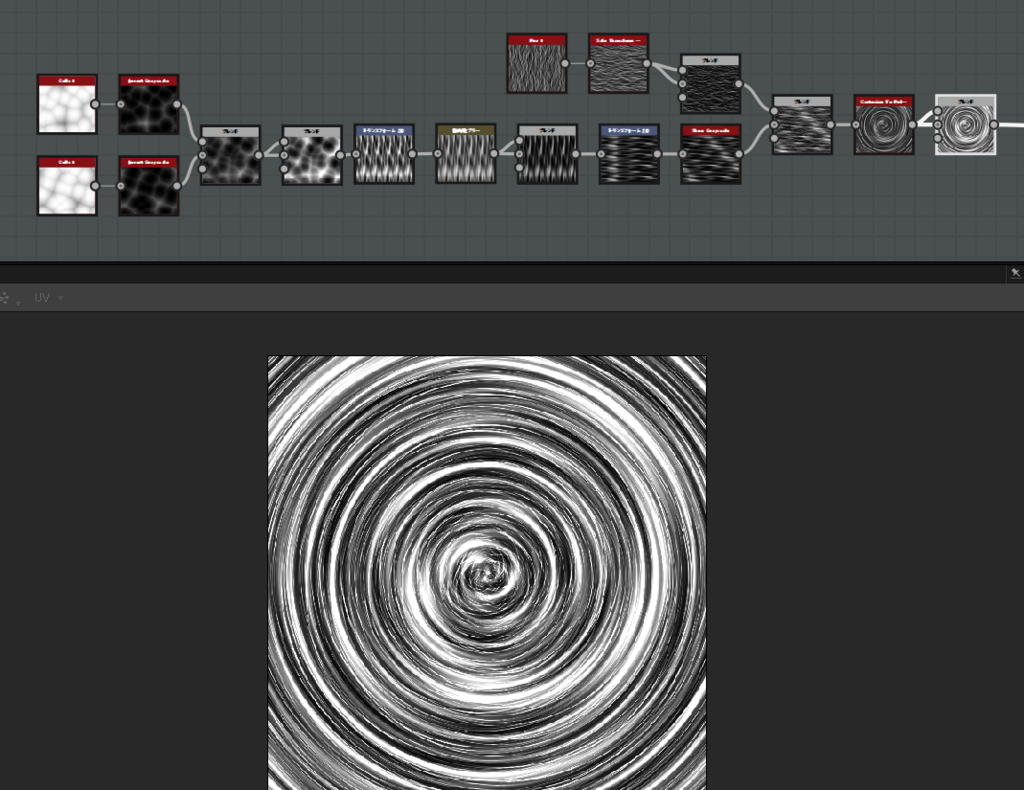Select the upper Cells 1 node
Screen dimensions: 1024x790
point(67,104)
